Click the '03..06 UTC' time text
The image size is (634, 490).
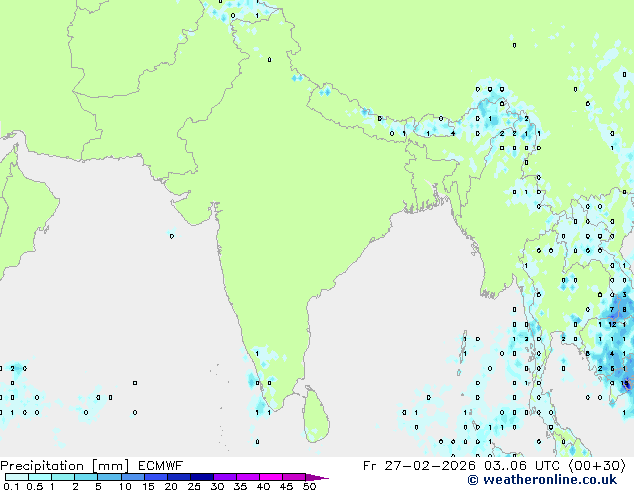click(x=522, y=466)
